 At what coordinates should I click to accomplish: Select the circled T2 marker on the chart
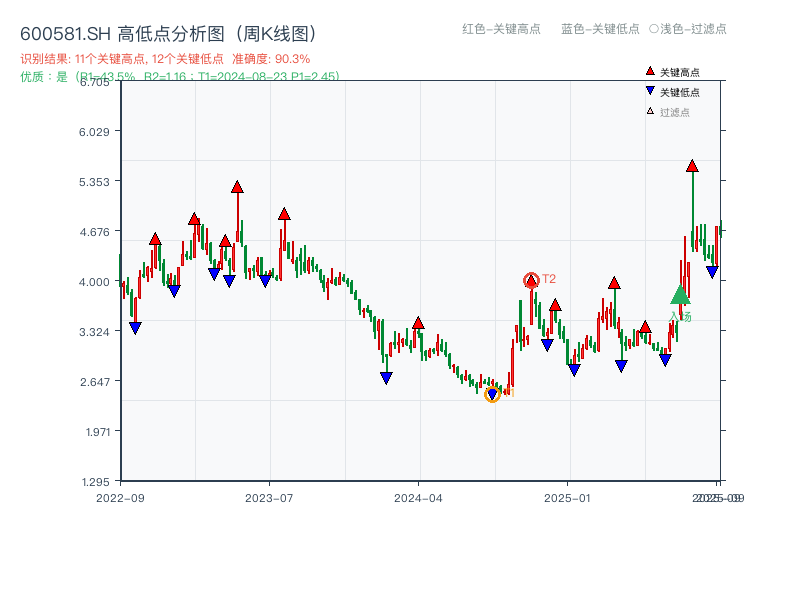pyautogui.click(x=531, y=279)
